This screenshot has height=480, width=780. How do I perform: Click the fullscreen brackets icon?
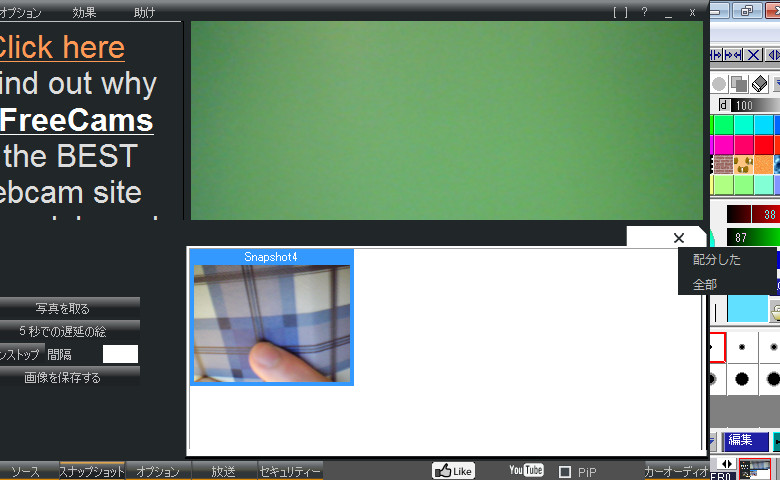click(620, 12)
